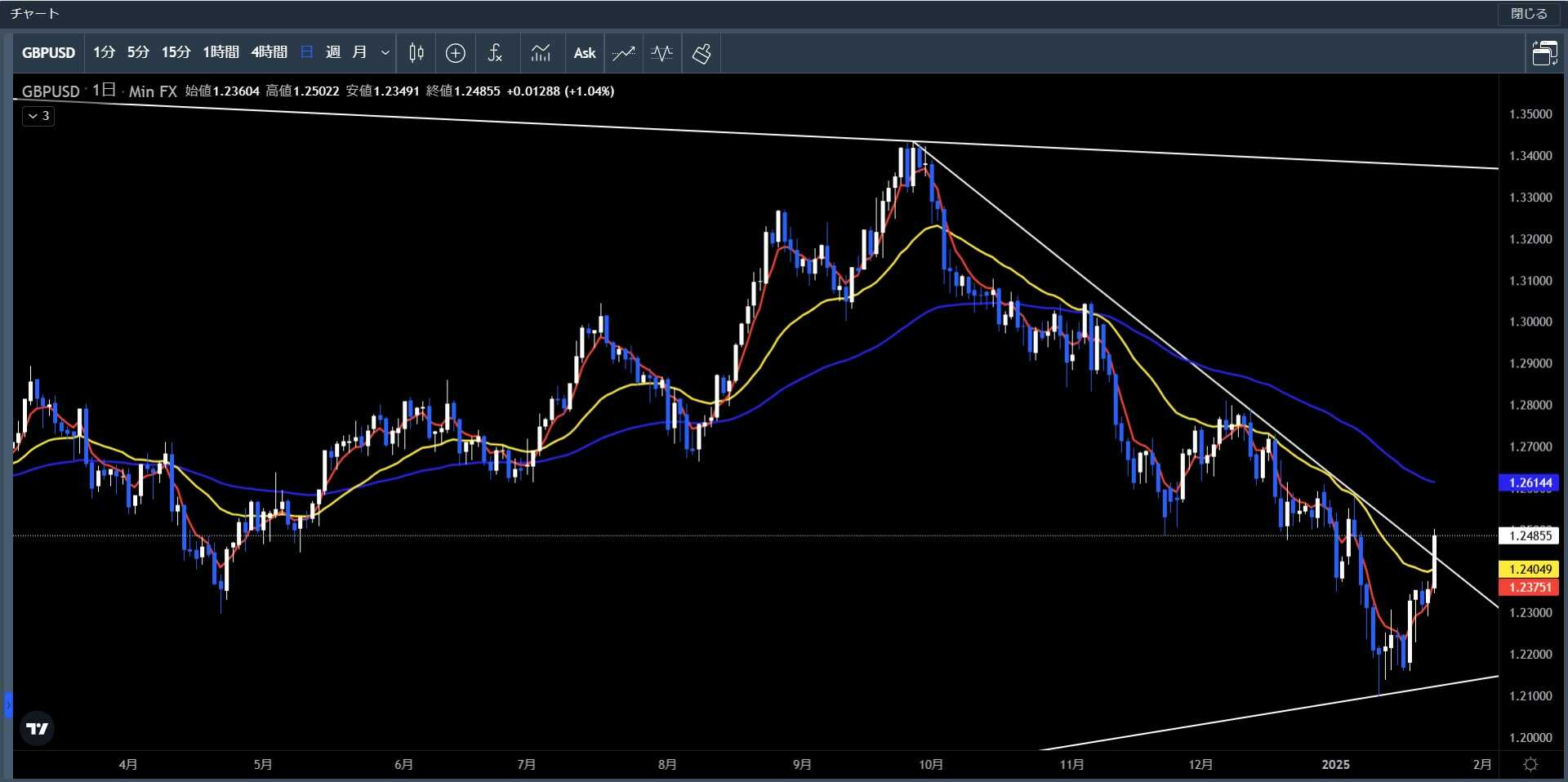Click the compare/add symbol plus icon

point(456,53)
